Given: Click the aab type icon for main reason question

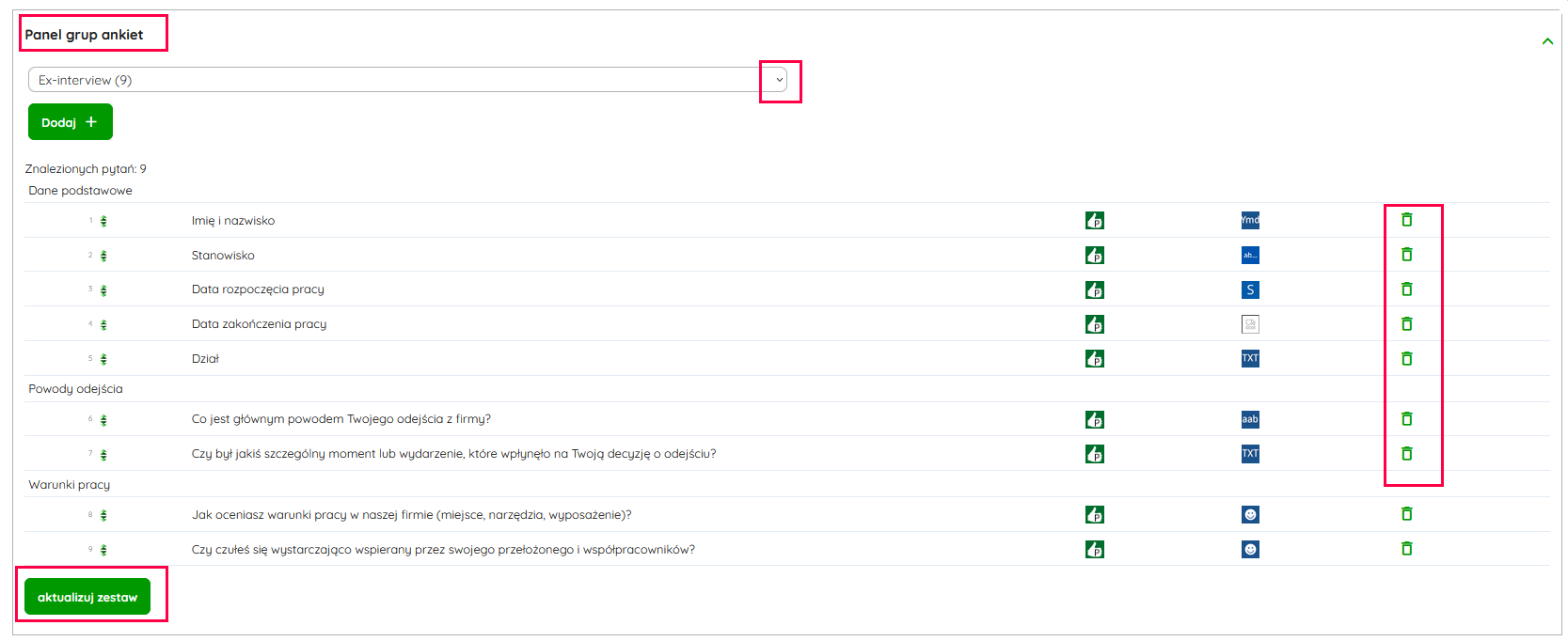Looking at the screenshot, I should (1250, 419).
